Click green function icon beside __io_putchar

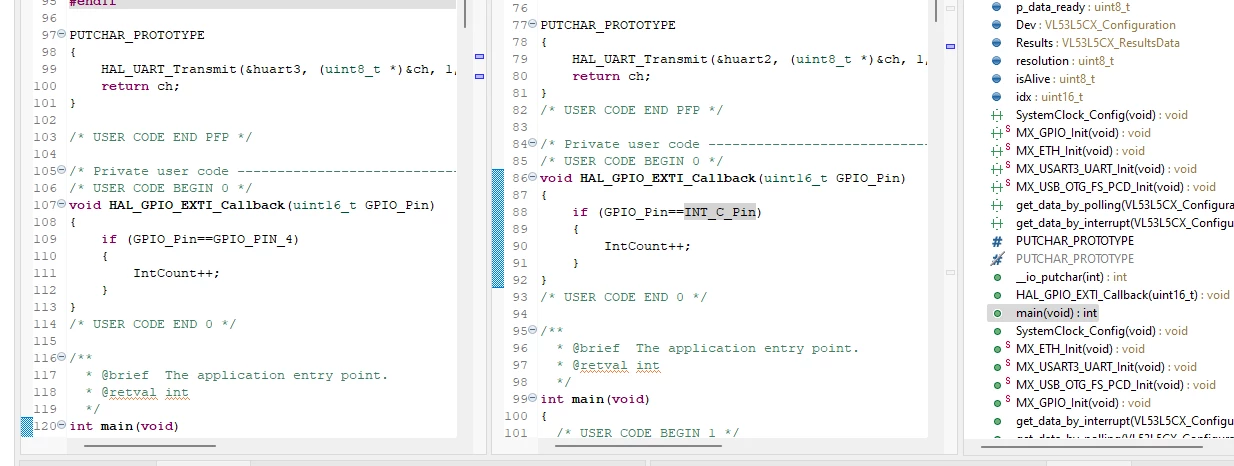996,277
